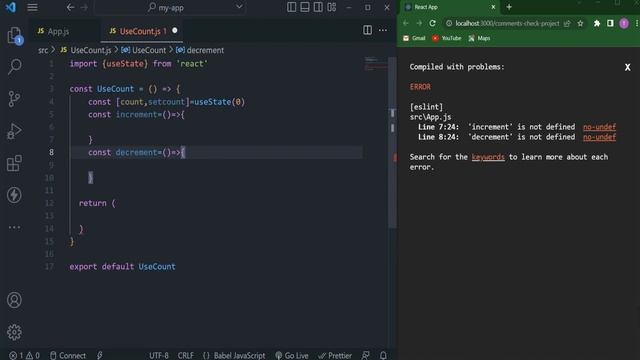
Task: Open the Search view in activity bar
Action: coord(14,67)
